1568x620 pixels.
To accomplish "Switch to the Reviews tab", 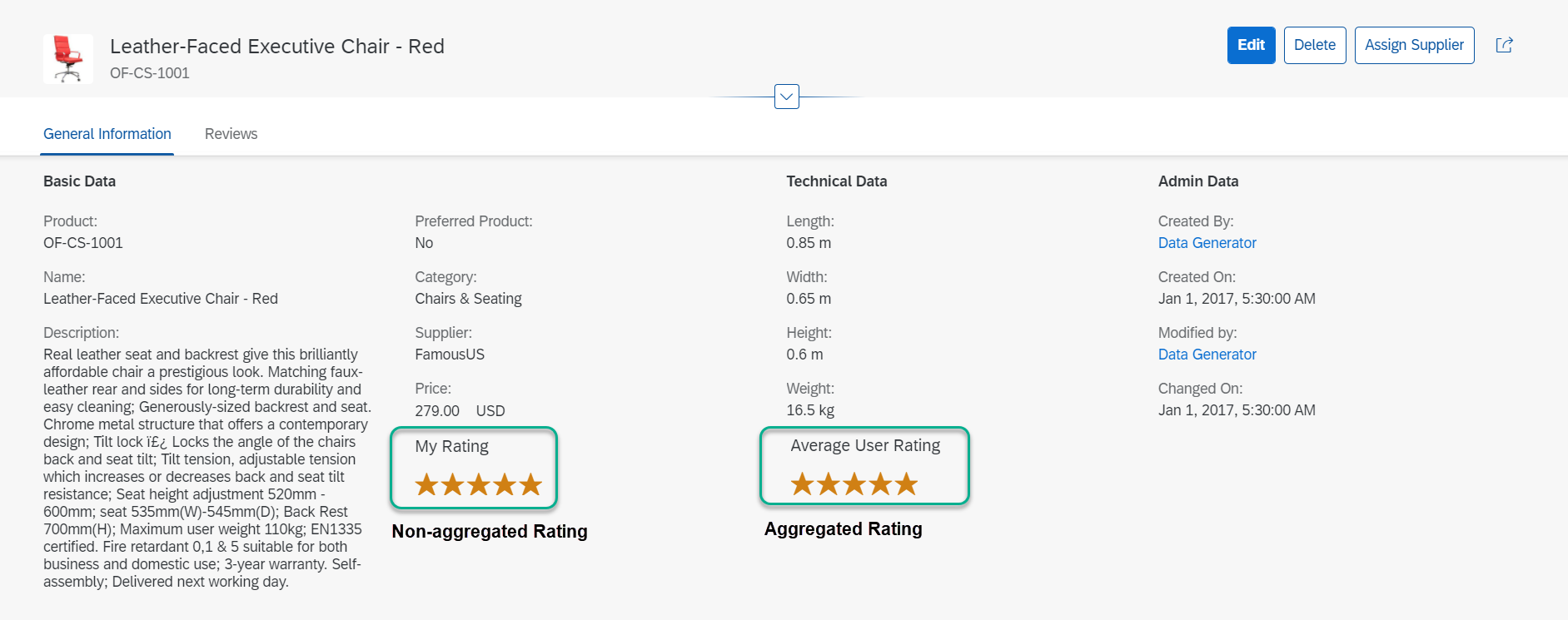I will pyautogui.click(x=231, y=134).
